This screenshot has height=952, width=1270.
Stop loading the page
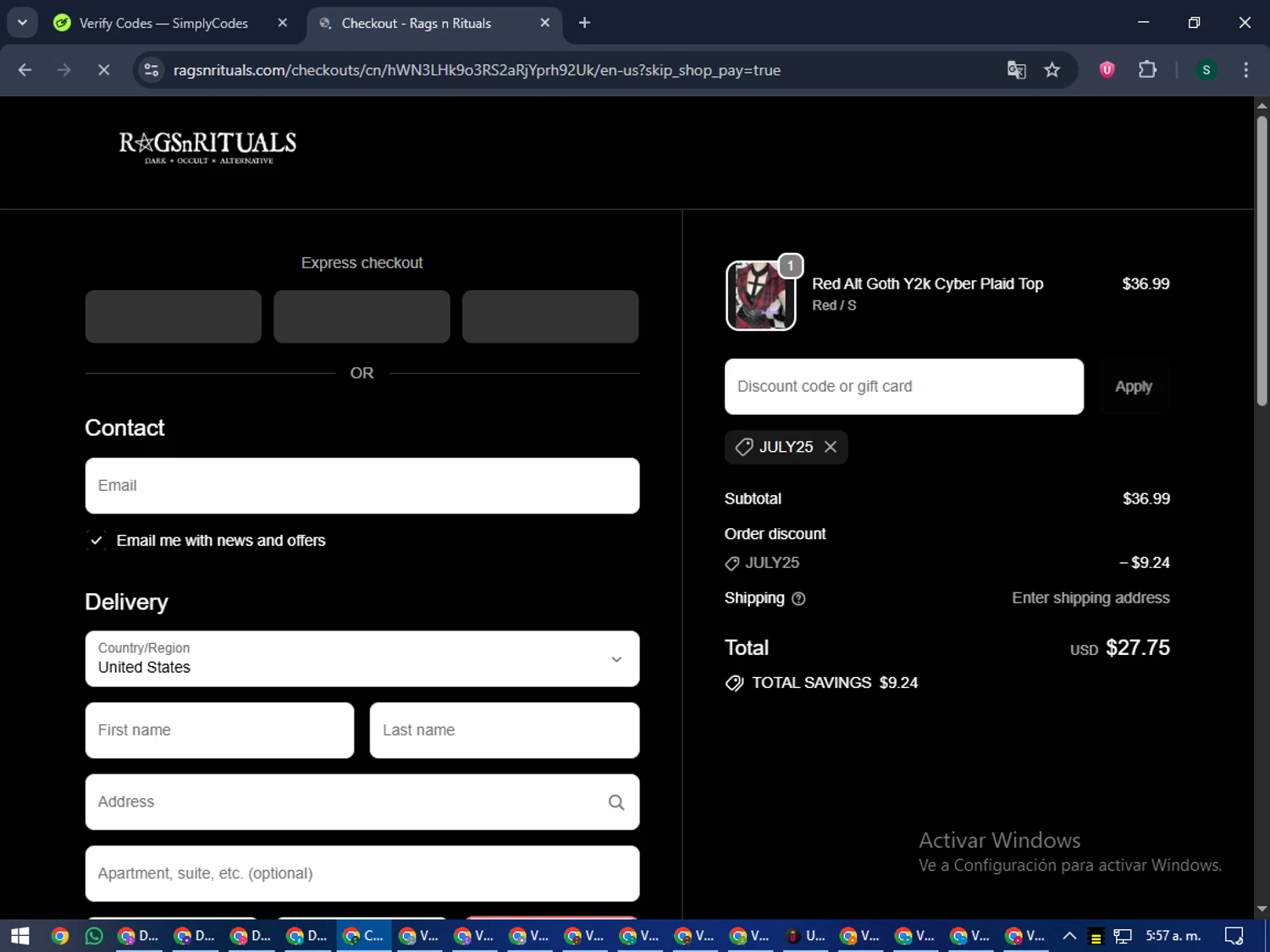[x=104, y=70]
